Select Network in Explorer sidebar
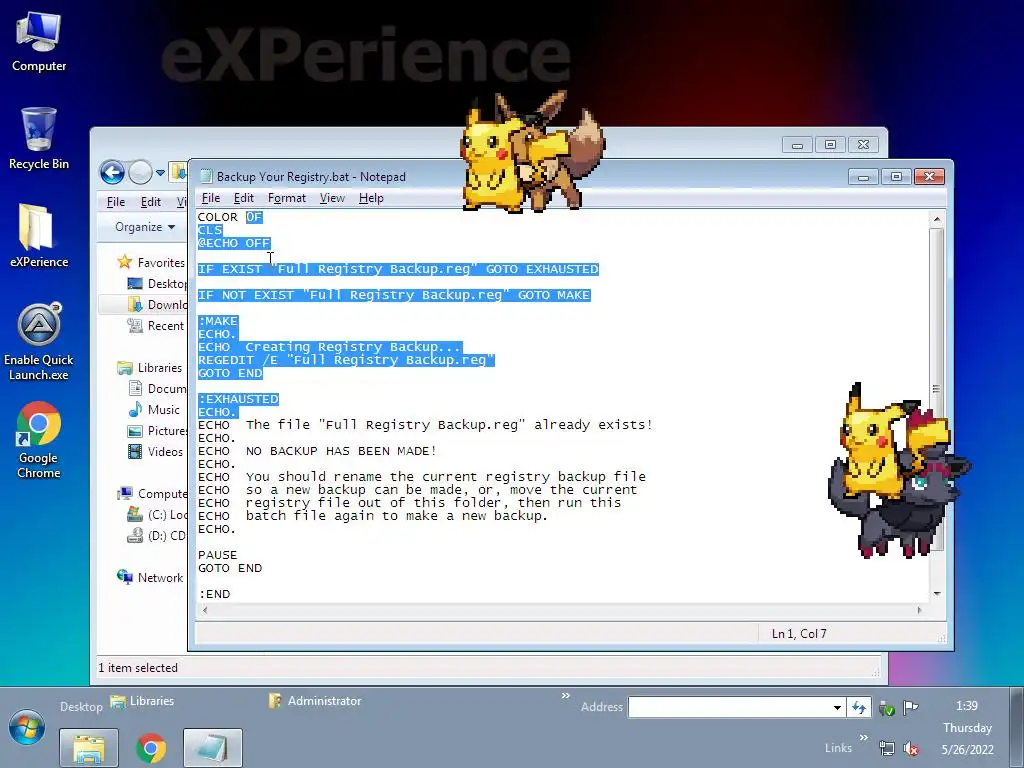1024x768 pixels. pos(150,577)
